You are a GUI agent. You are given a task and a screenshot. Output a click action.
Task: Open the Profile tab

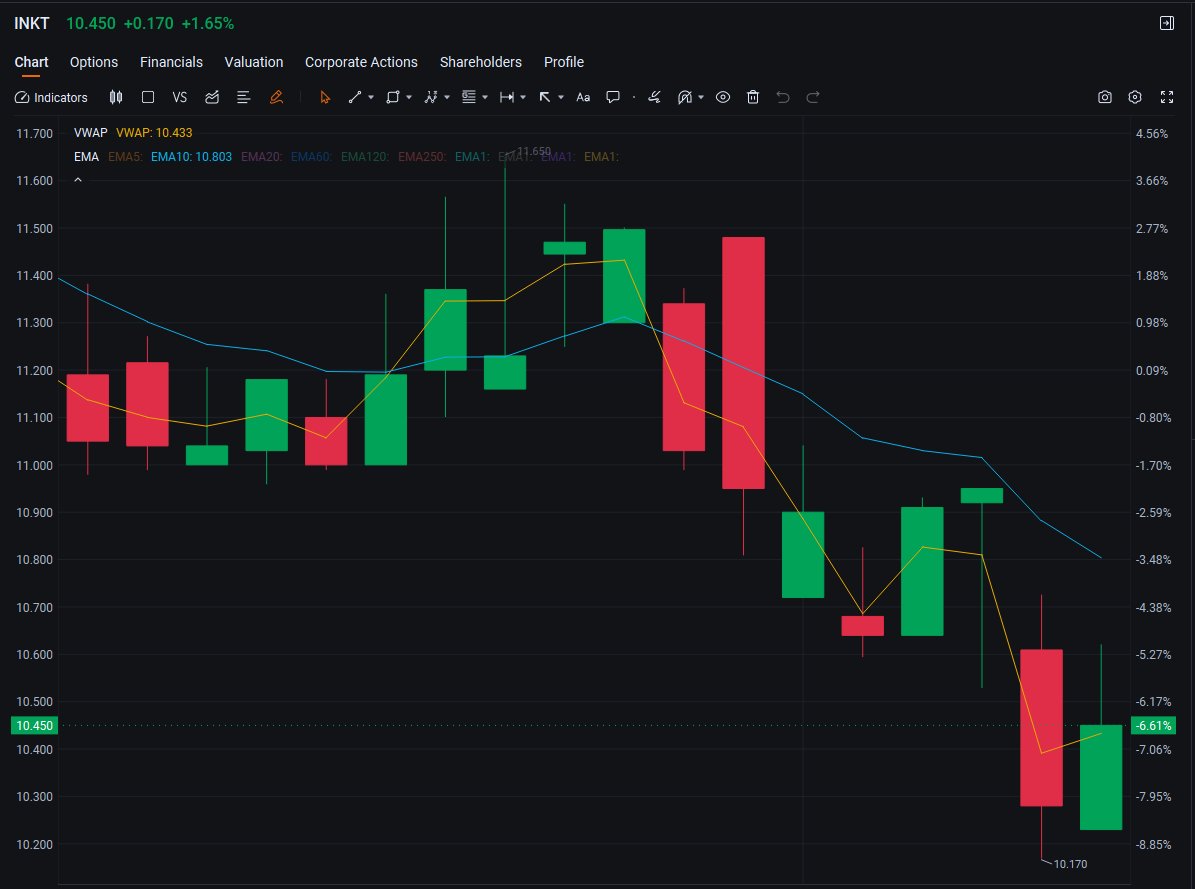point(564,62)
